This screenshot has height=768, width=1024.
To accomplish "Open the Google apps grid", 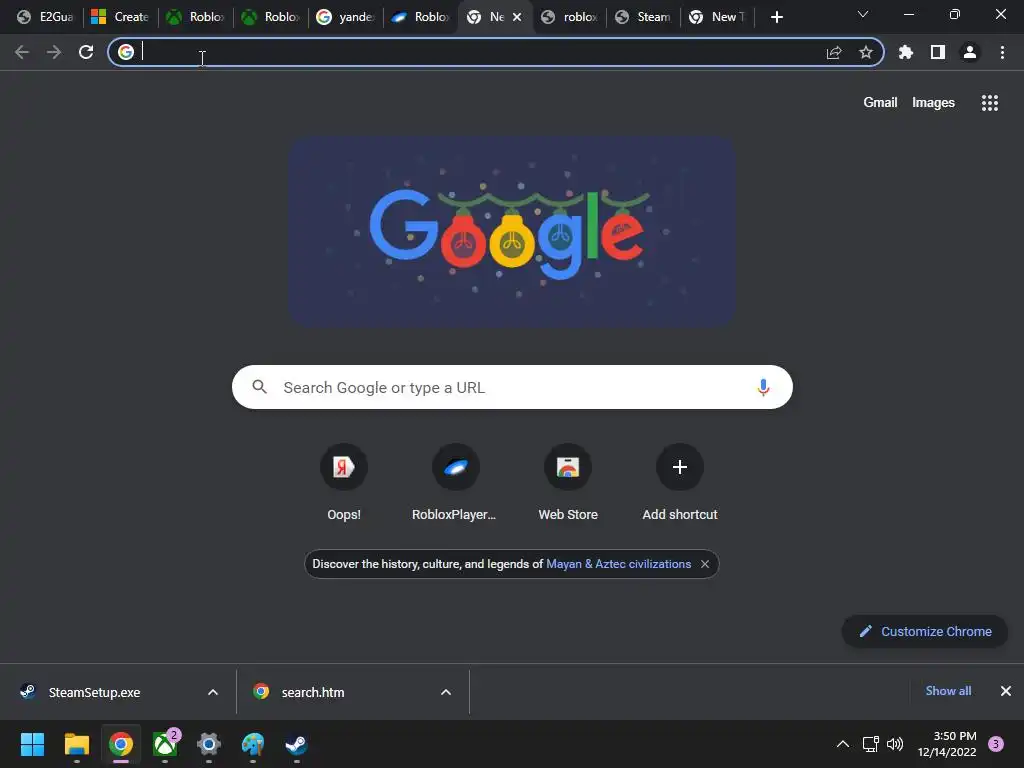I will (x=990, y=103).
